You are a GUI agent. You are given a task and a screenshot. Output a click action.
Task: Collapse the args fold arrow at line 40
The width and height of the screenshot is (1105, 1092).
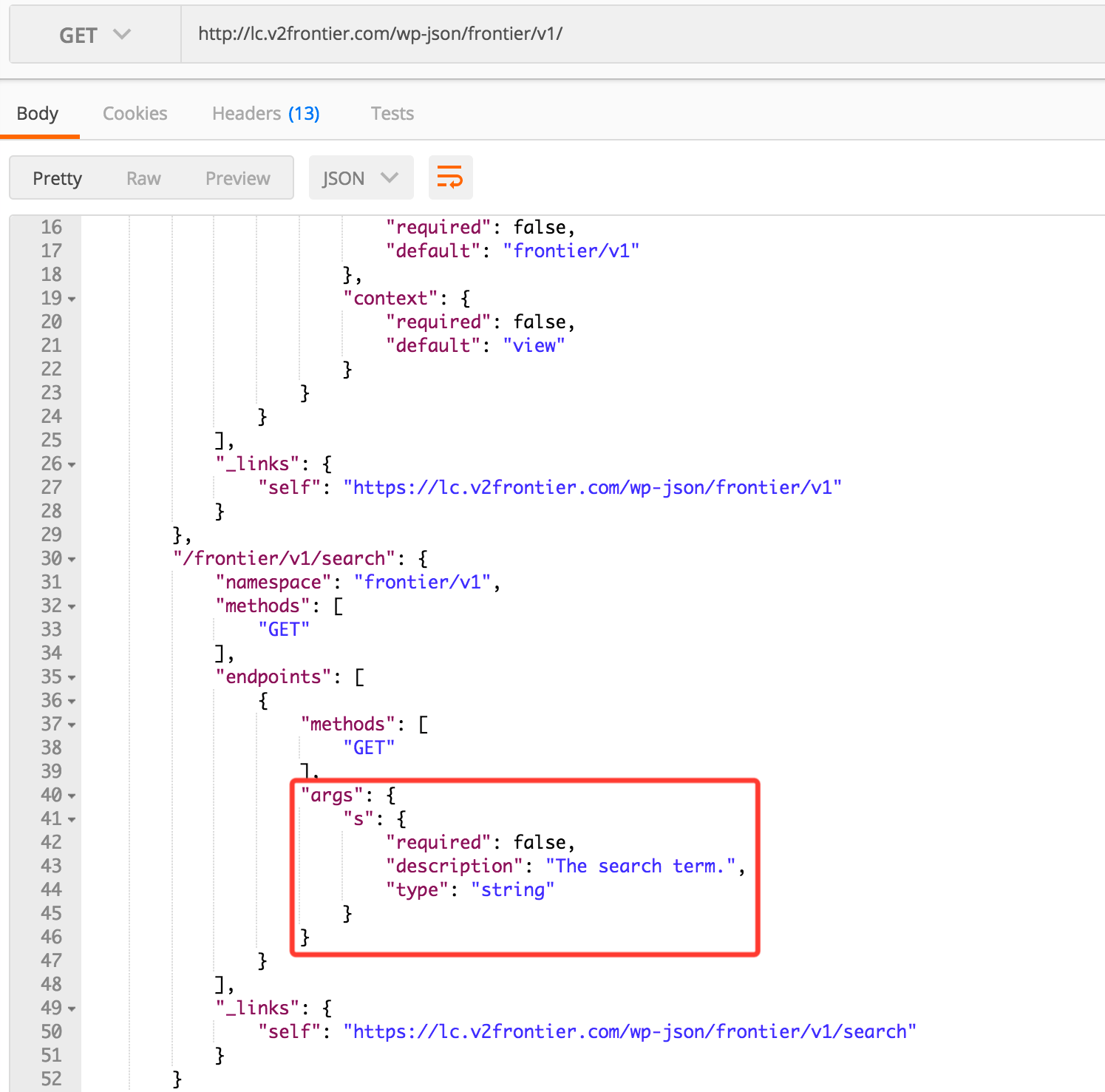tap(72, 796)
